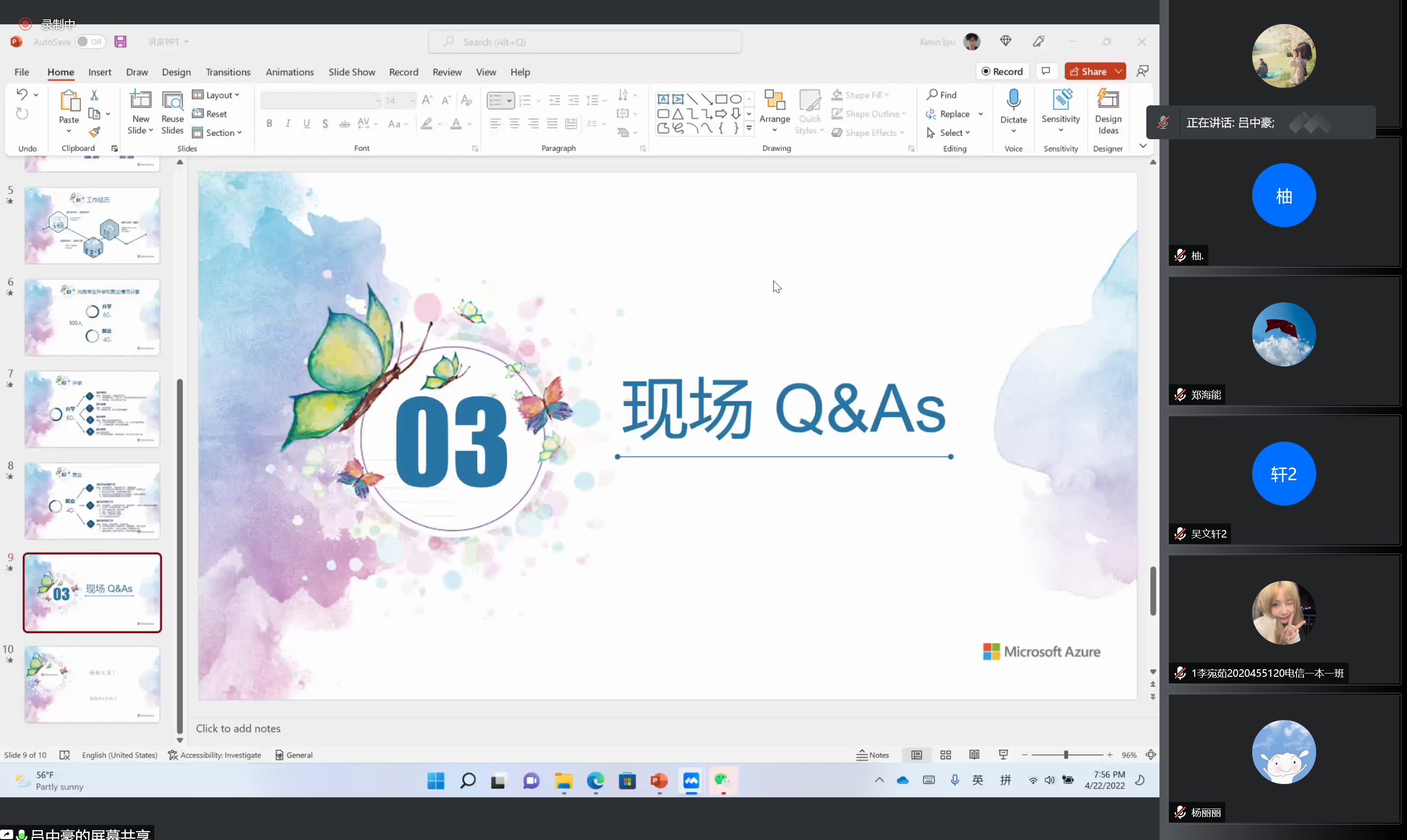
Task: Open the Paste options dropdown arrow
Action: [69, 131]
